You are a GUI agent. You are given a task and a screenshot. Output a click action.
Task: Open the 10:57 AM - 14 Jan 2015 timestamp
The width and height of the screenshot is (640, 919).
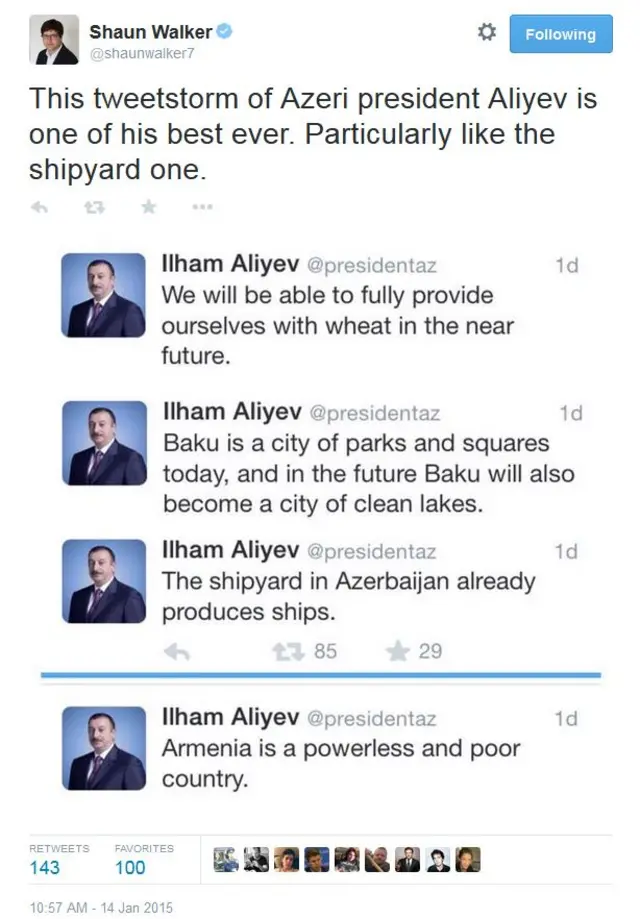(x=87, y=908)
